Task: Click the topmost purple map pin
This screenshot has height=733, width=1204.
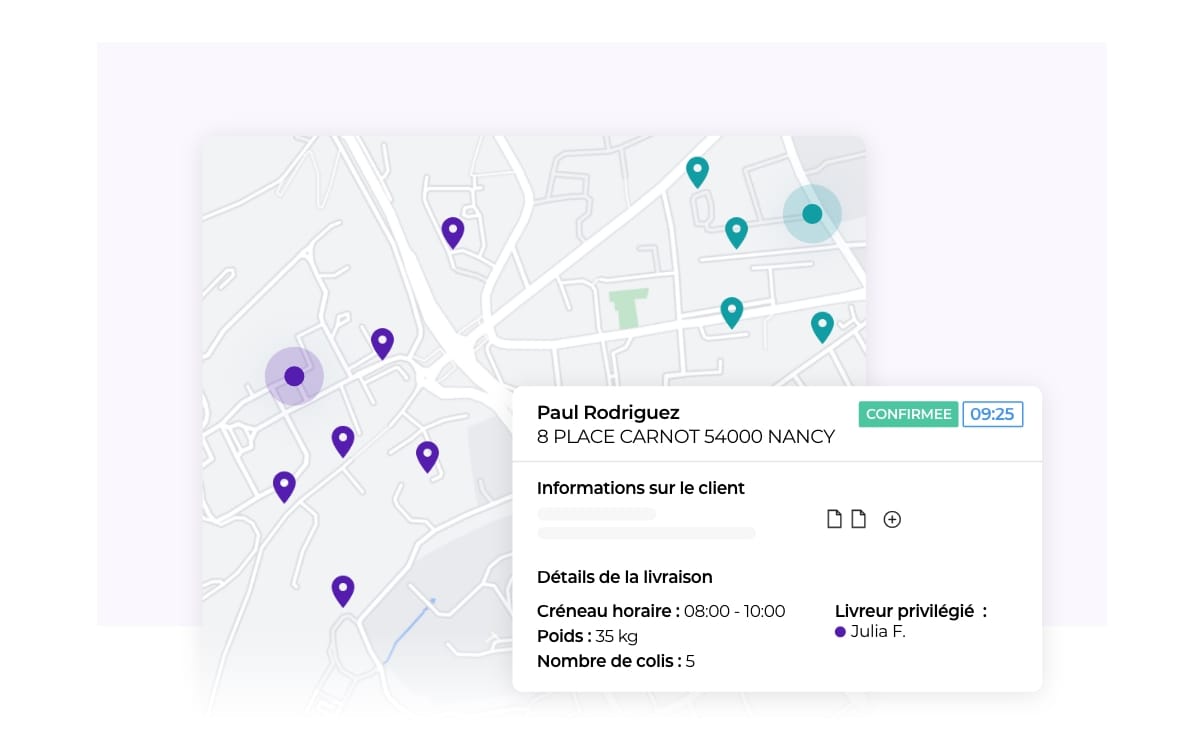Action: (453, 231)
